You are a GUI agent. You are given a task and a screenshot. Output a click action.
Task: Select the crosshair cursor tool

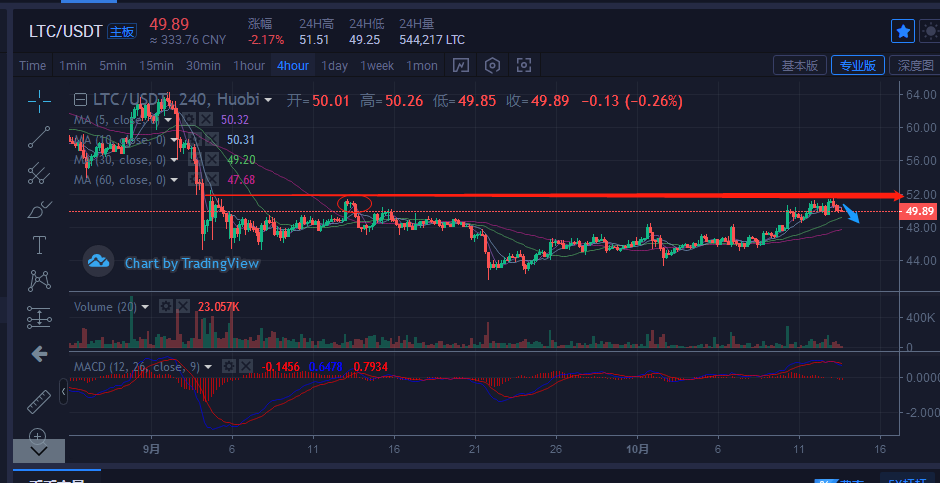click(x=39, y=101)
